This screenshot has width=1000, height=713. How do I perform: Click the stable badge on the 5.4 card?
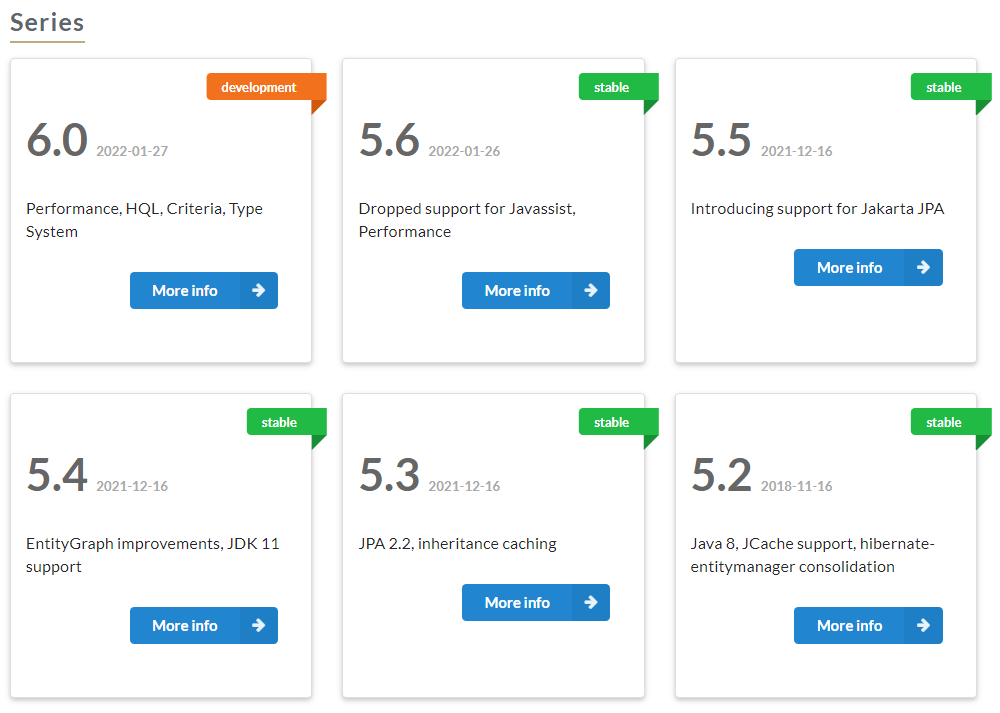(x=280, y=422)
